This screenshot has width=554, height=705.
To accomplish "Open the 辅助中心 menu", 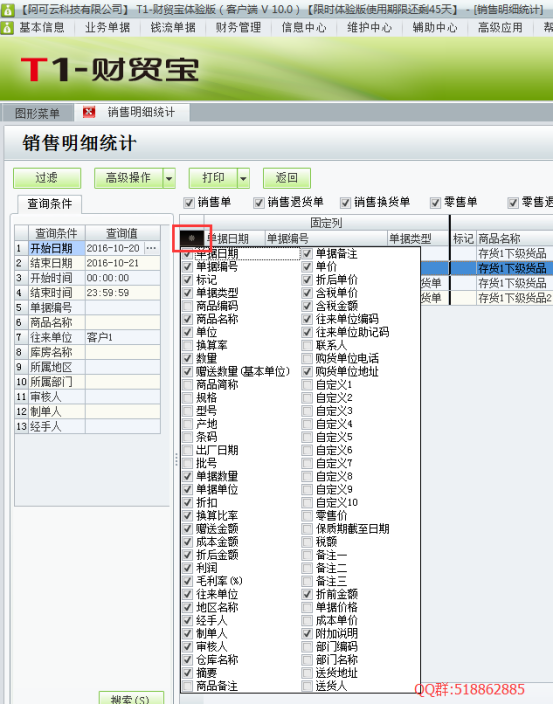I will [x=435, y=28].
